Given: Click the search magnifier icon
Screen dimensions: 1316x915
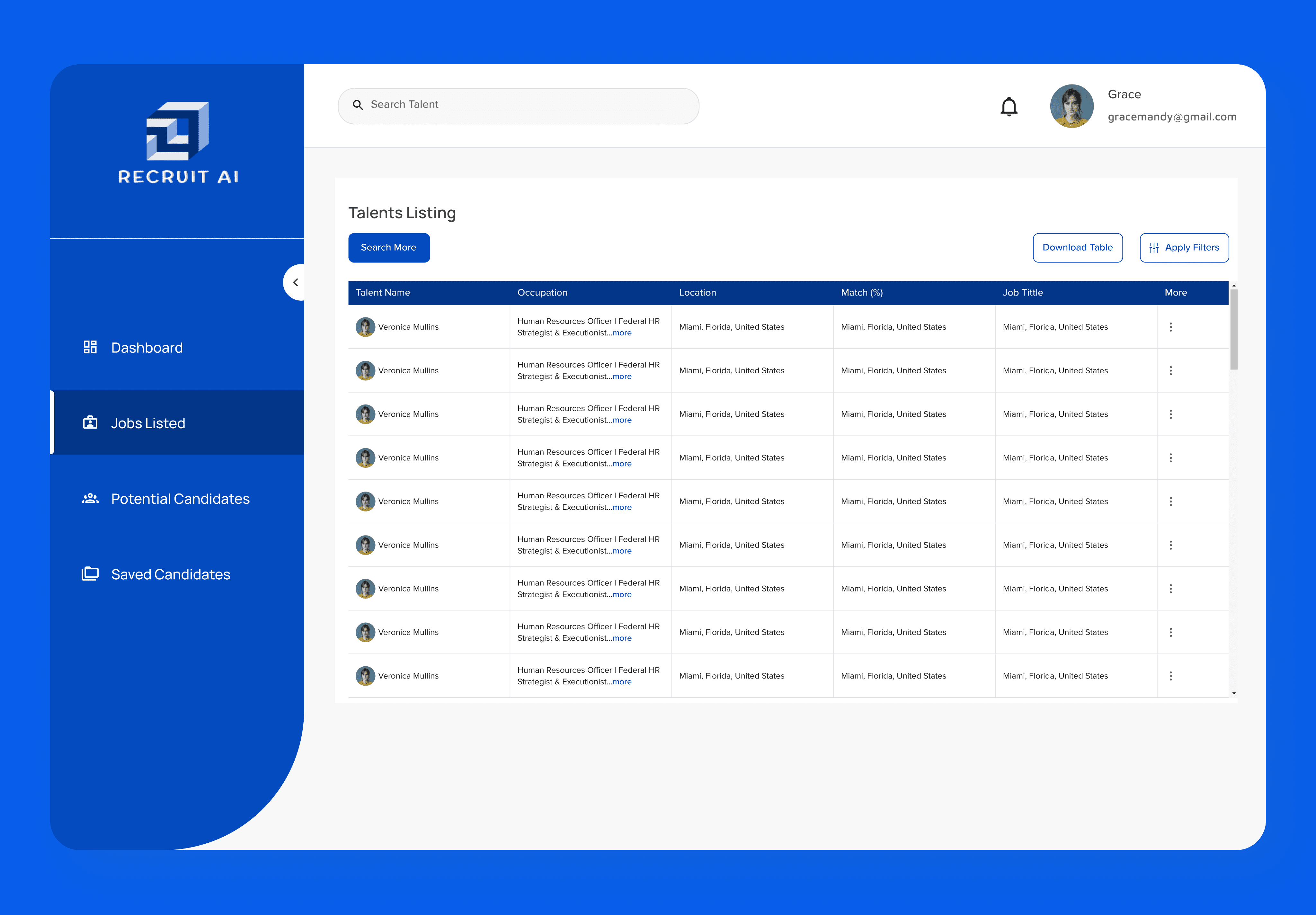Looking at the screenshot, I should pos(358,105).
